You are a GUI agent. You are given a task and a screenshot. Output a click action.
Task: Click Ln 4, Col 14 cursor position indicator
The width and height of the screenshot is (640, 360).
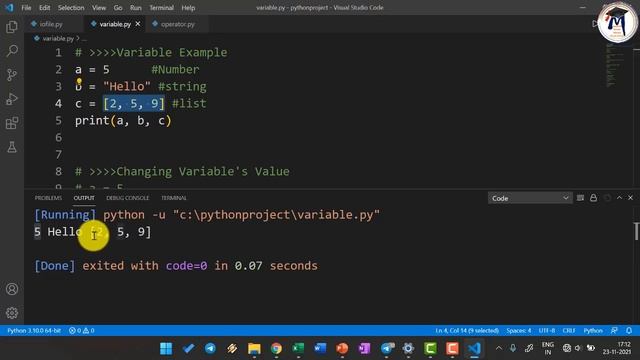click(467, 331)
